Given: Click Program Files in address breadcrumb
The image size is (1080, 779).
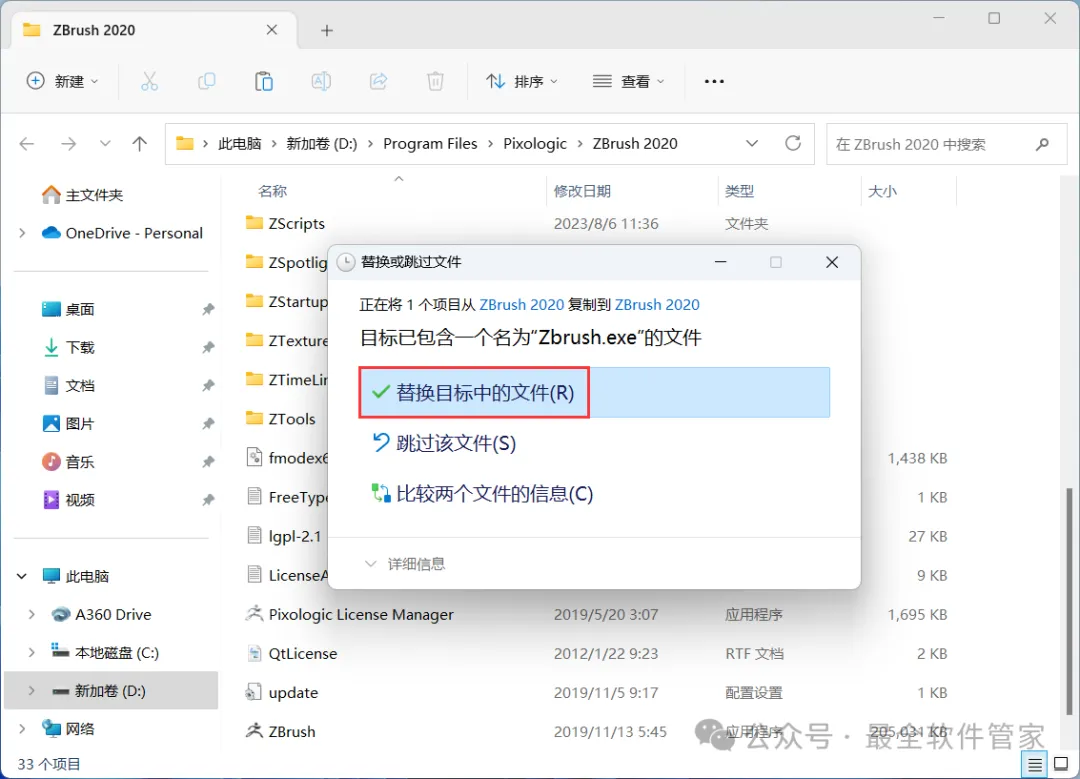Looking at the screenshot, I should (x=430, y=143).
